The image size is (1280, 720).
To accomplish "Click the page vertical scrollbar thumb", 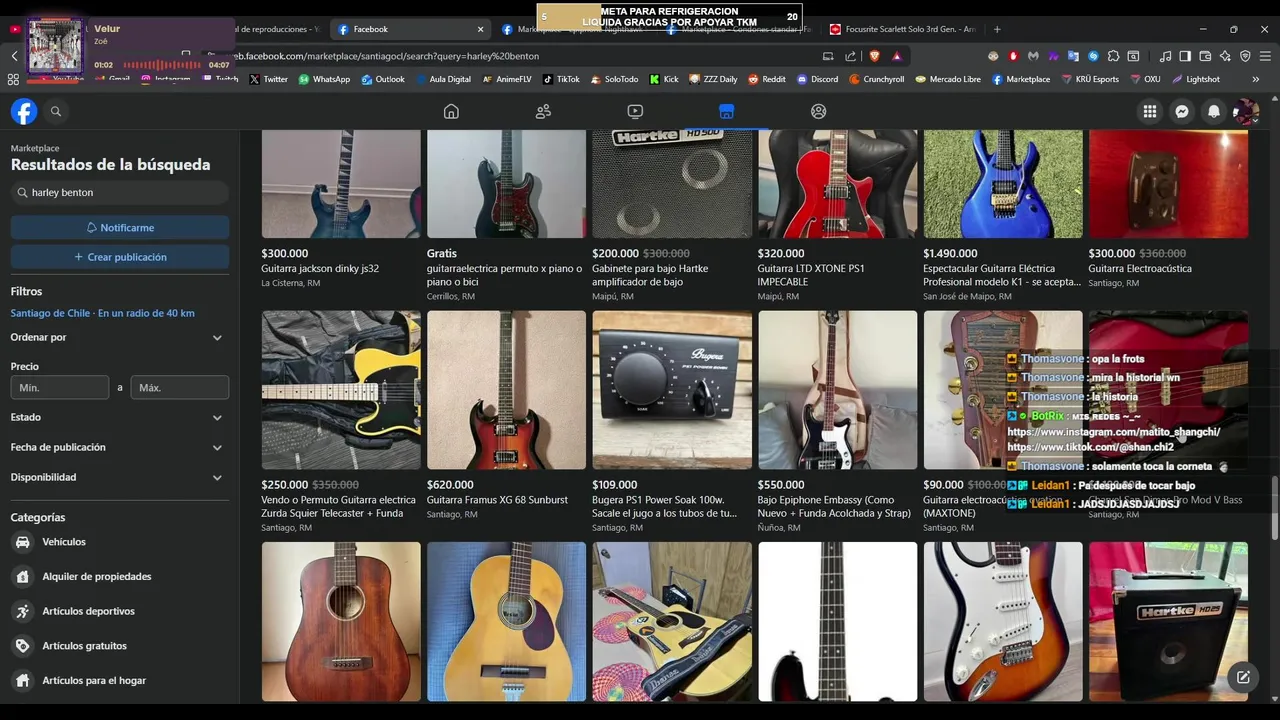I will pos(1274,509).
